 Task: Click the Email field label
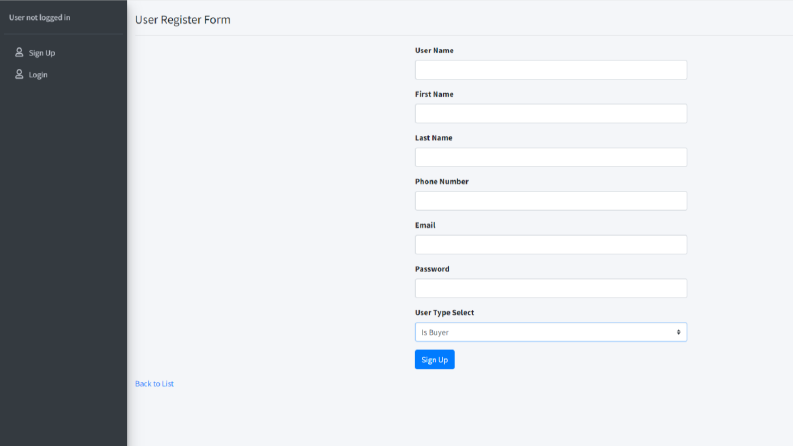click(x=425, y=225)
